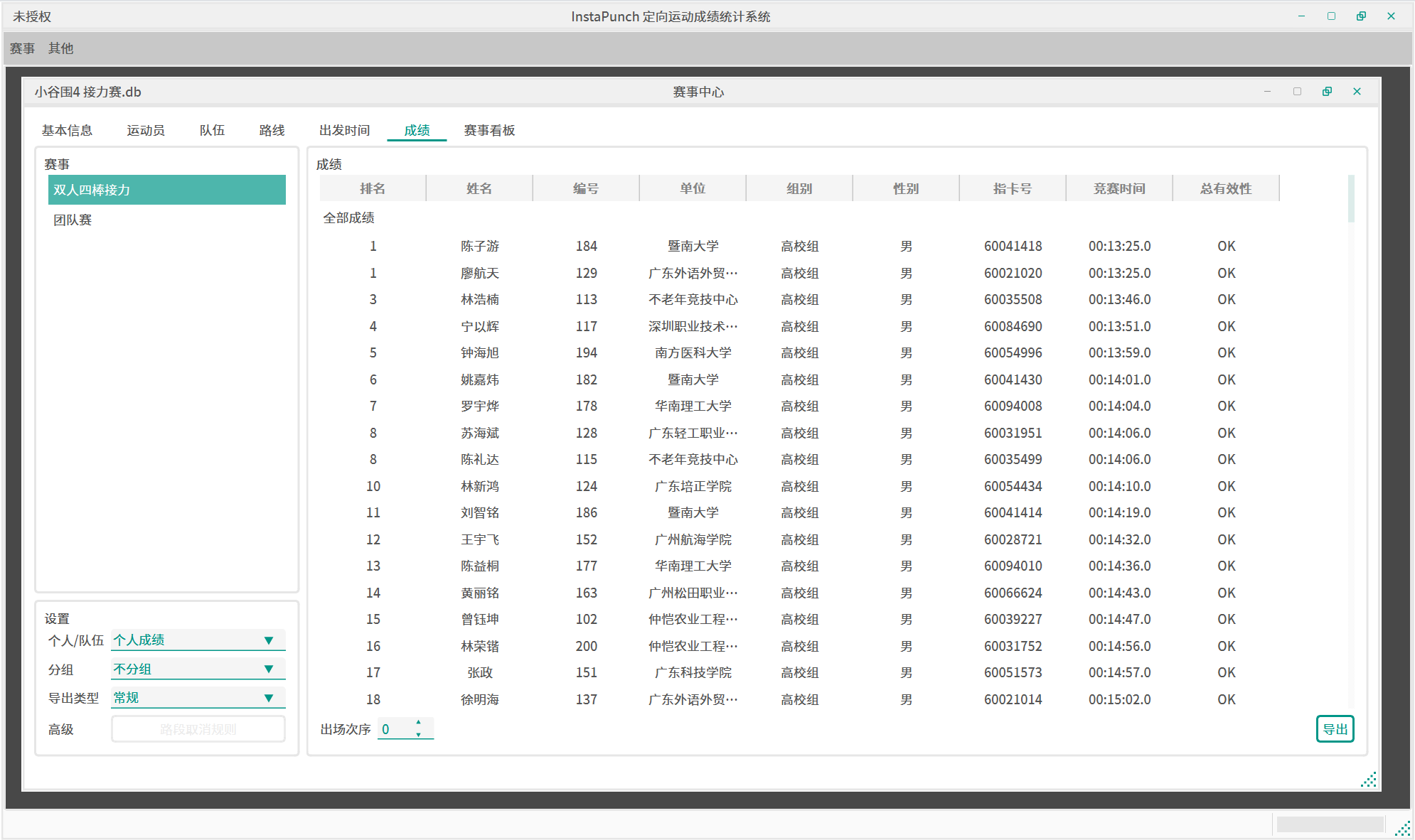Switch to the 赛事看板 tab
Image resolution: width=1415 pixels, height=840 pixels.
tap(489, 130)
